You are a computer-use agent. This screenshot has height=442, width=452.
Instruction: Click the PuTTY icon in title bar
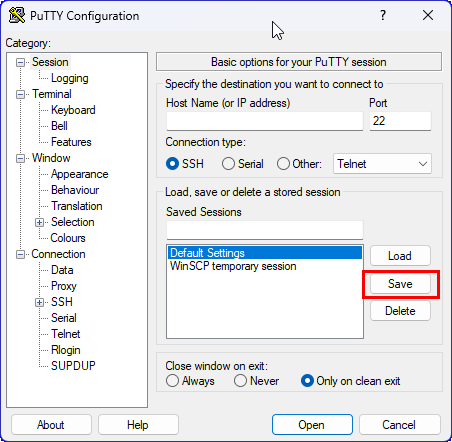click(x=17, y=15)
